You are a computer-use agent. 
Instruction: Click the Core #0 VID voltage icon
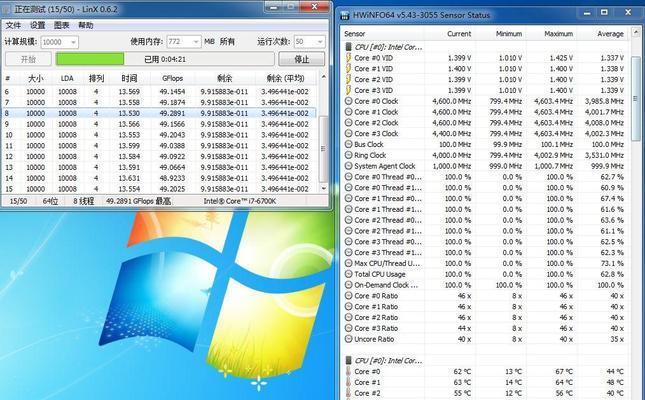coord(348,58)
